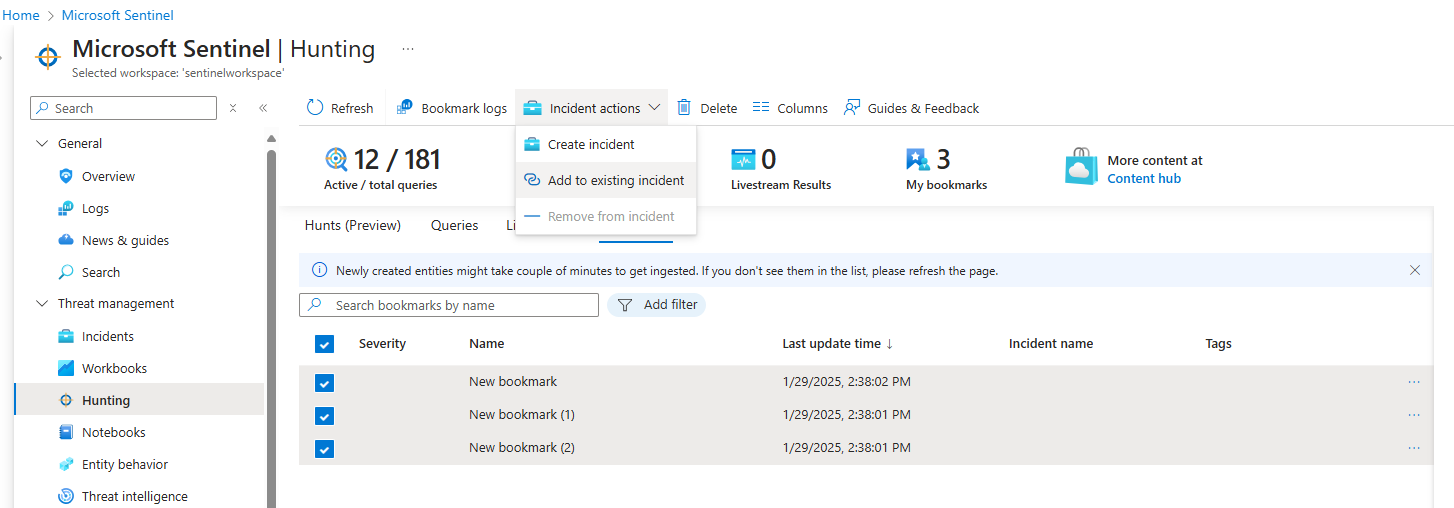1454x508 pixels.
Task: Choose 'Create incident' from the menu
Action: pos(590,144)
